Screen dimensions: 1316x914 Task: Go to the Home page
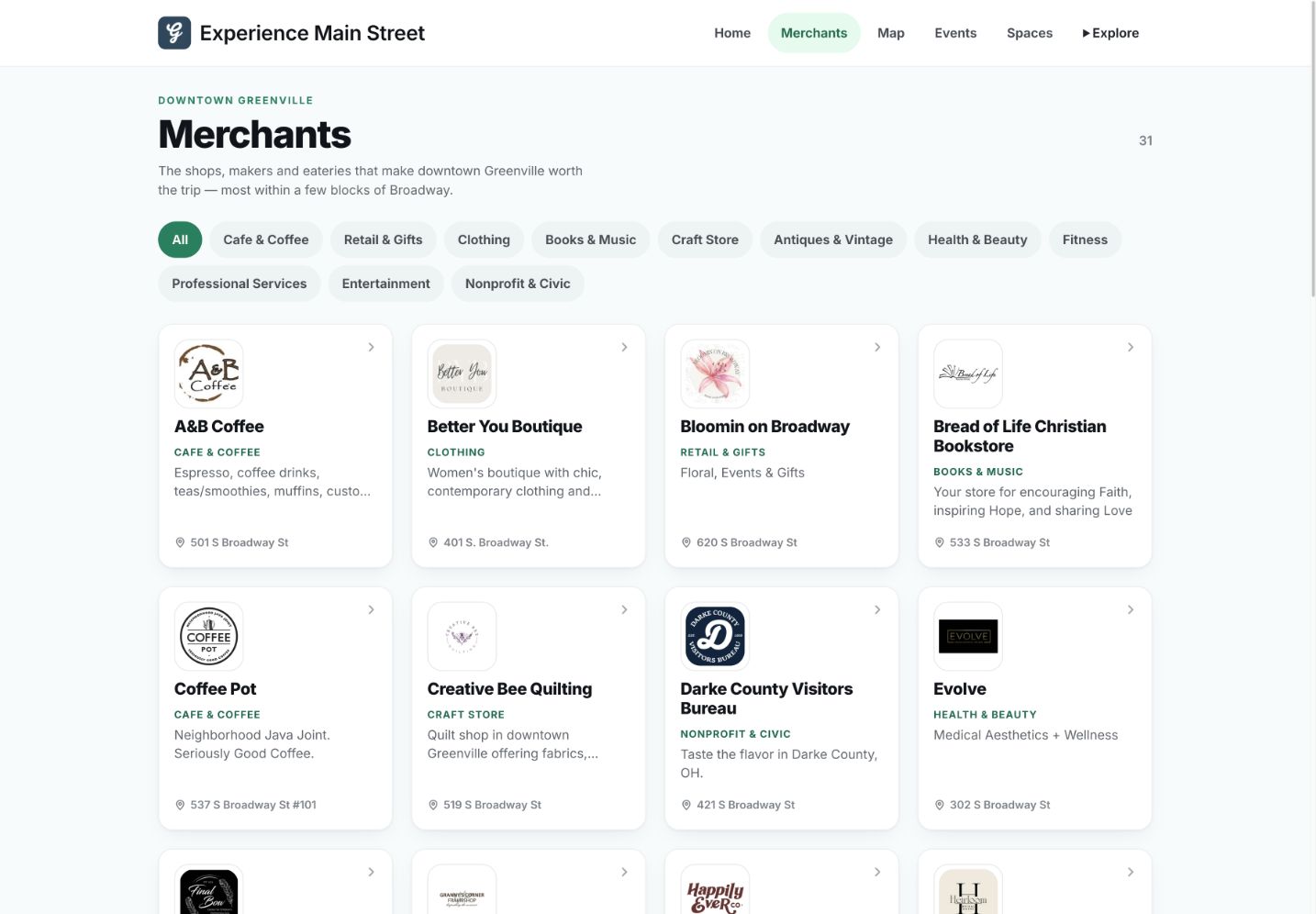pos(732,33)
